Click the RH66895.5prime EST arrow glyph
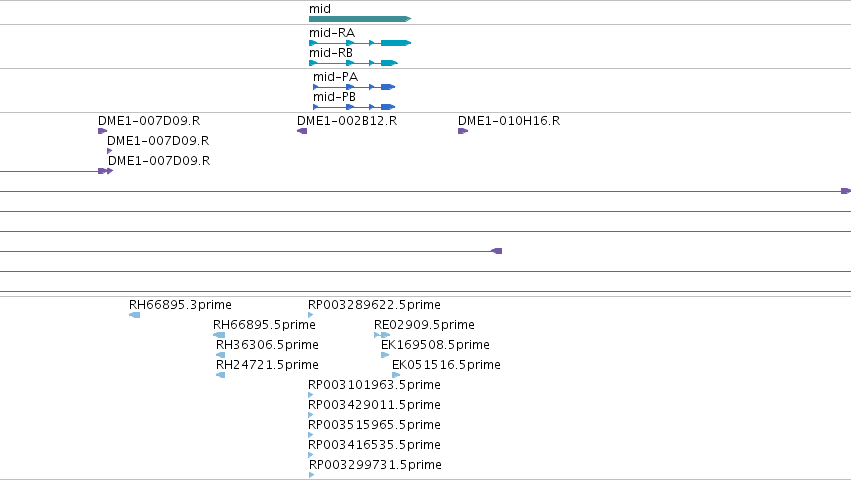The image size is (851, 480). pyautogui.click(x=219, y=335)
